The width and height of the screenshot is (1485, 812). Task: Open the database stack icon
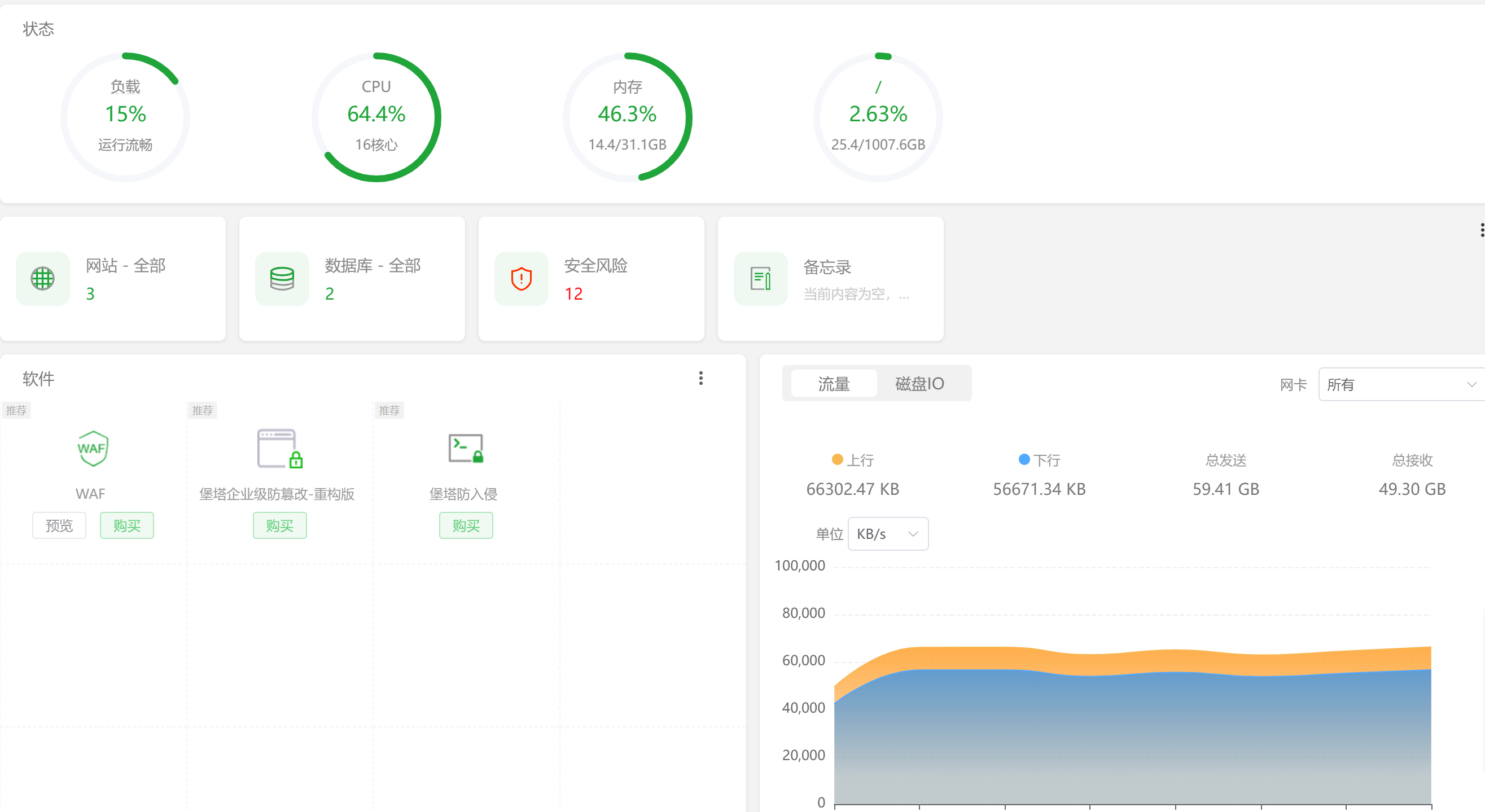pos(282,278)
